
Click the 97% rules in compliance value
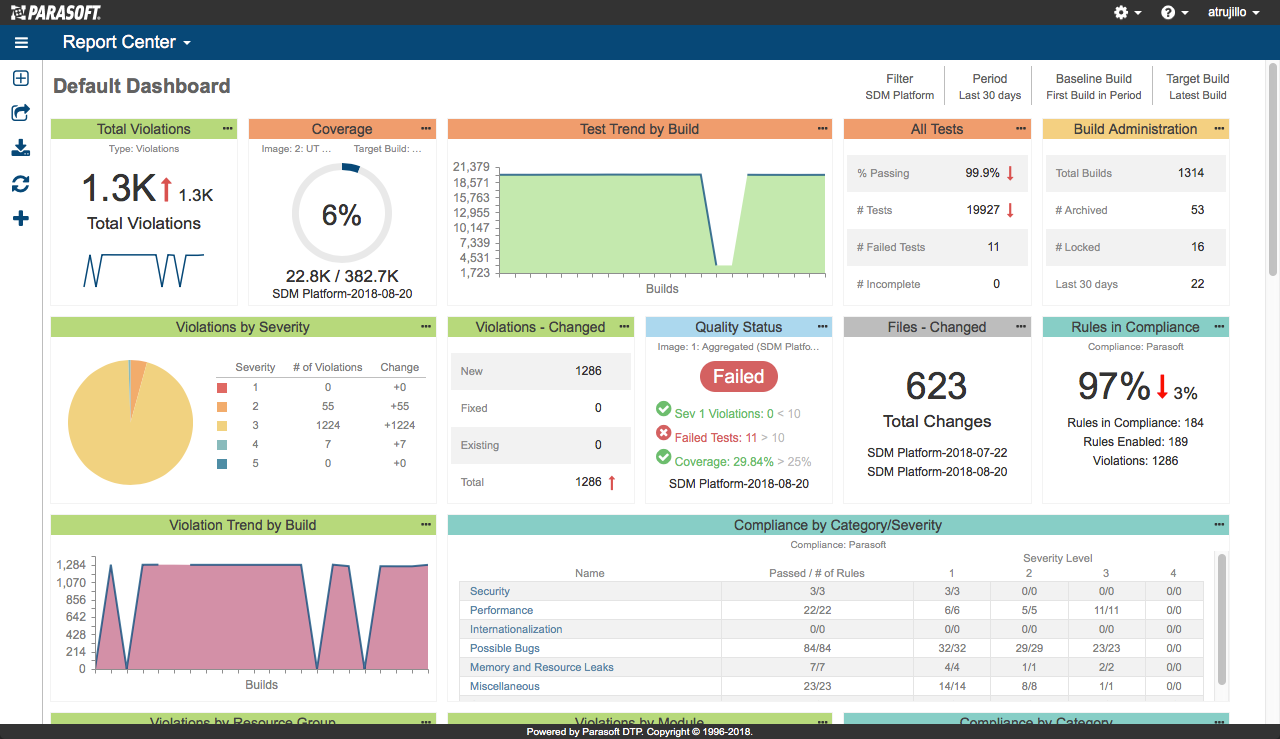tap(1114, 386)
